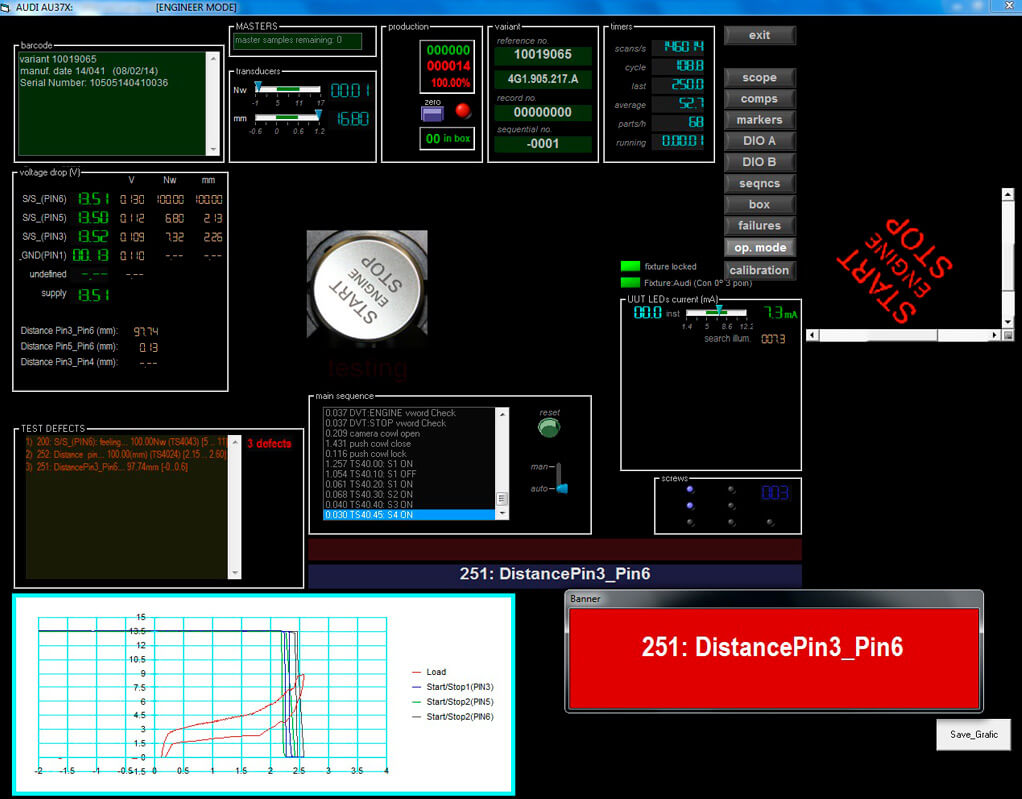The height and width of the screenshot is (799, 1022).
Task: Click the red logo panel's scroll-up arrow
Action: pos(1008,194)
